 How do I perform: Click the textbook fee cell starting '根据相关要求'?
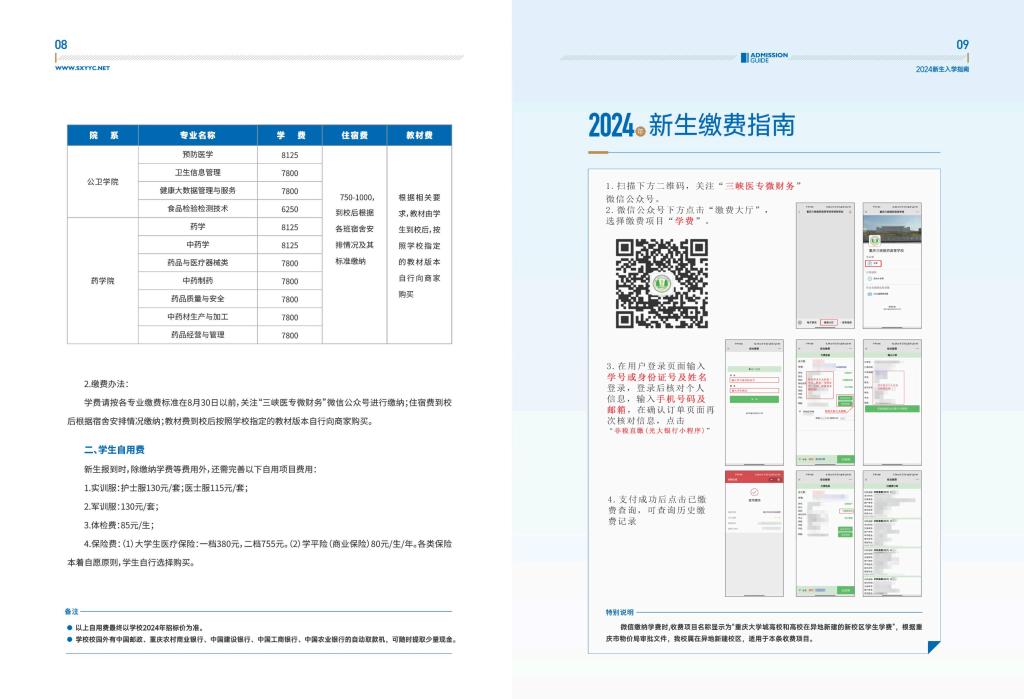click(419, 246)
